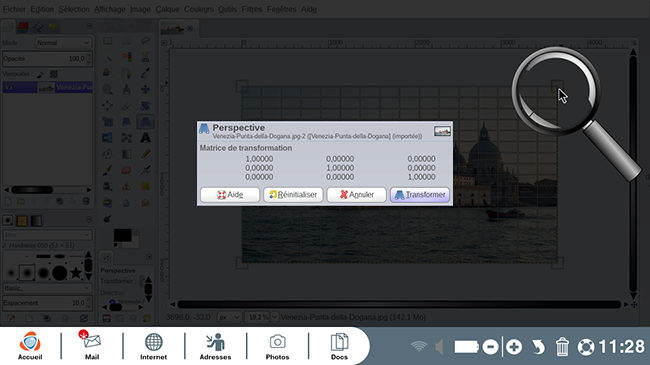The height and width of the screenshot is (365, 650).
Task: Open the layer Mode dropdown
Action: pyautogui.click(x=63, y=43)
